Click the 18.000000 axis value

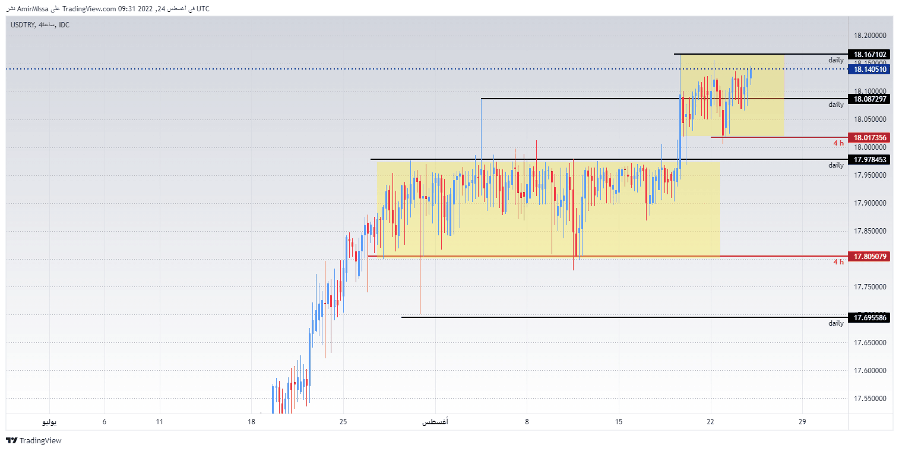tap(870, 147)
